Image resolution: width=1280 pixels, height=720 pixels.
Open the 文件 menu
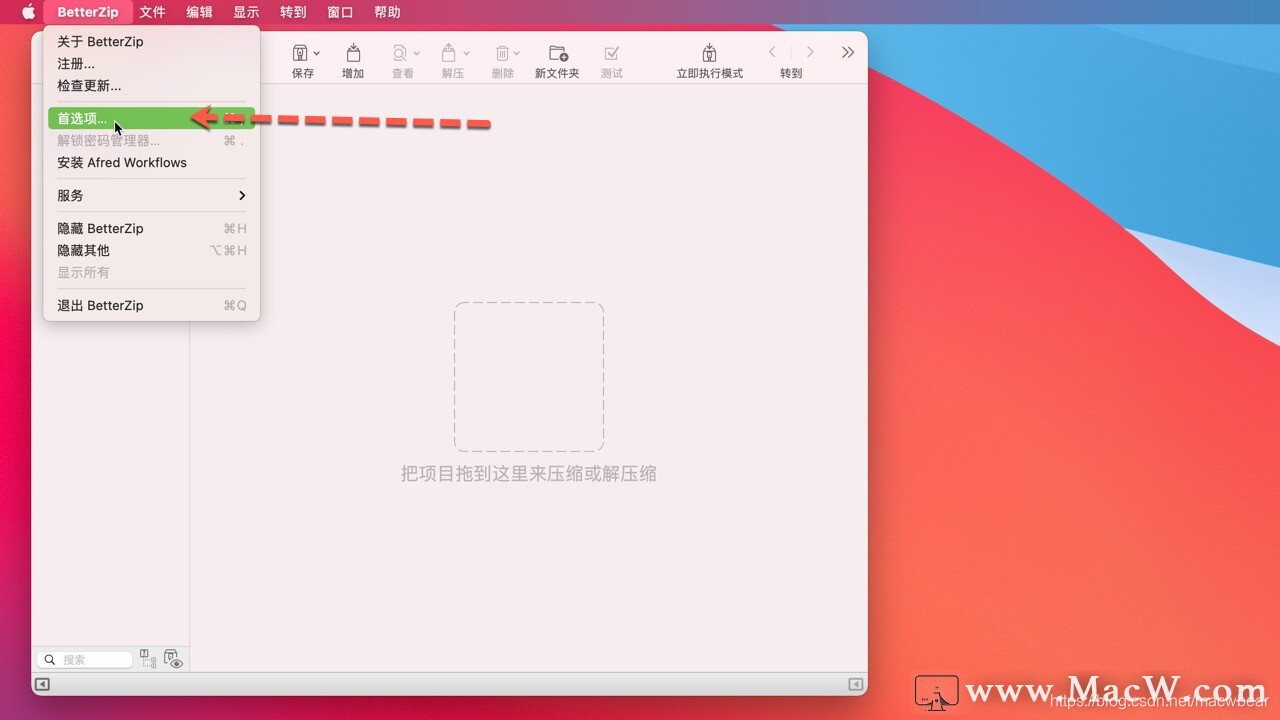(152, 12)
